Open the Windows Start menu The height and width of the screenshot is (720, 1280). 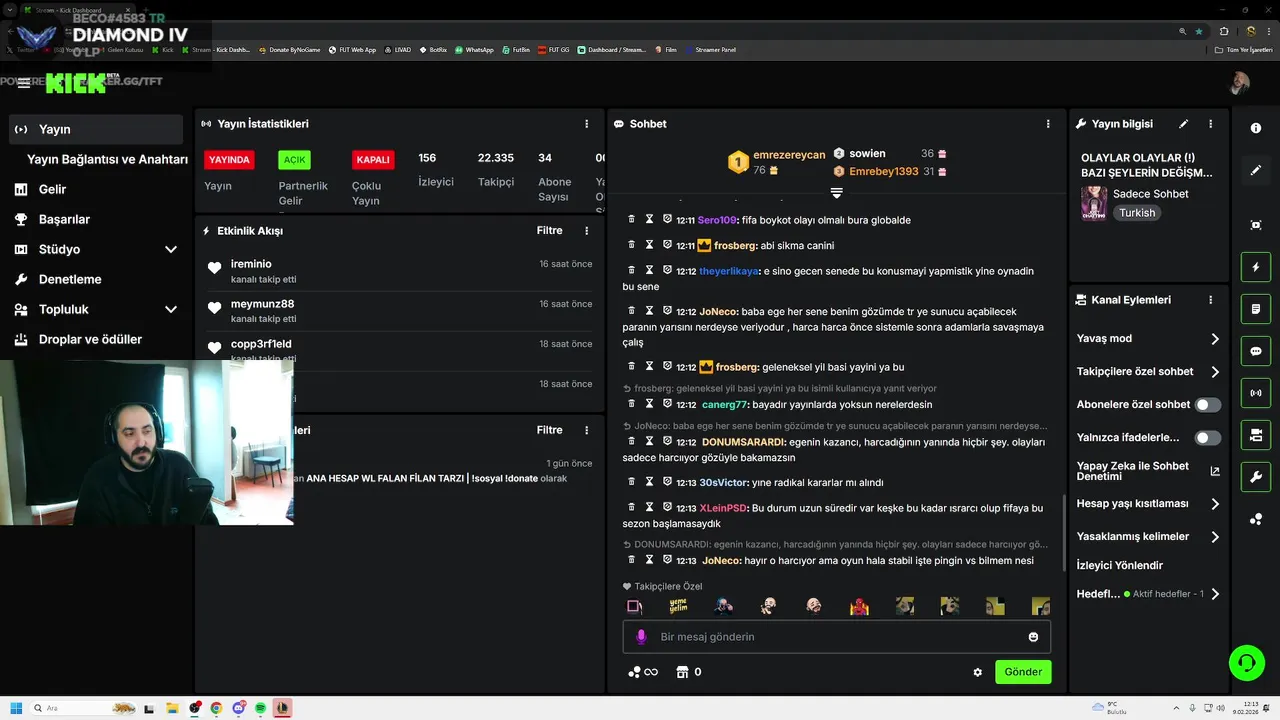(16, 708)
